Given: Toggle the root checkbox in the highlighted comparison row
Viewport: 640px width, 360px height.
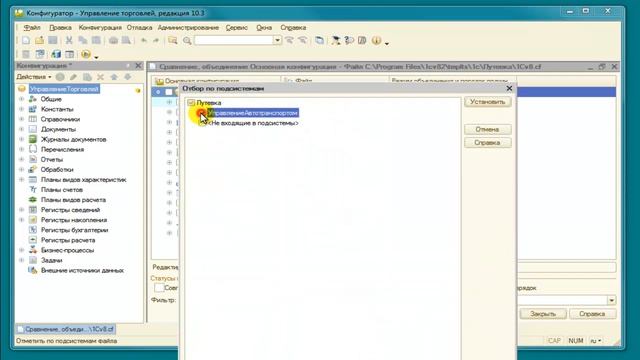Looking at the screenshot, I should (x=169, y=92).
